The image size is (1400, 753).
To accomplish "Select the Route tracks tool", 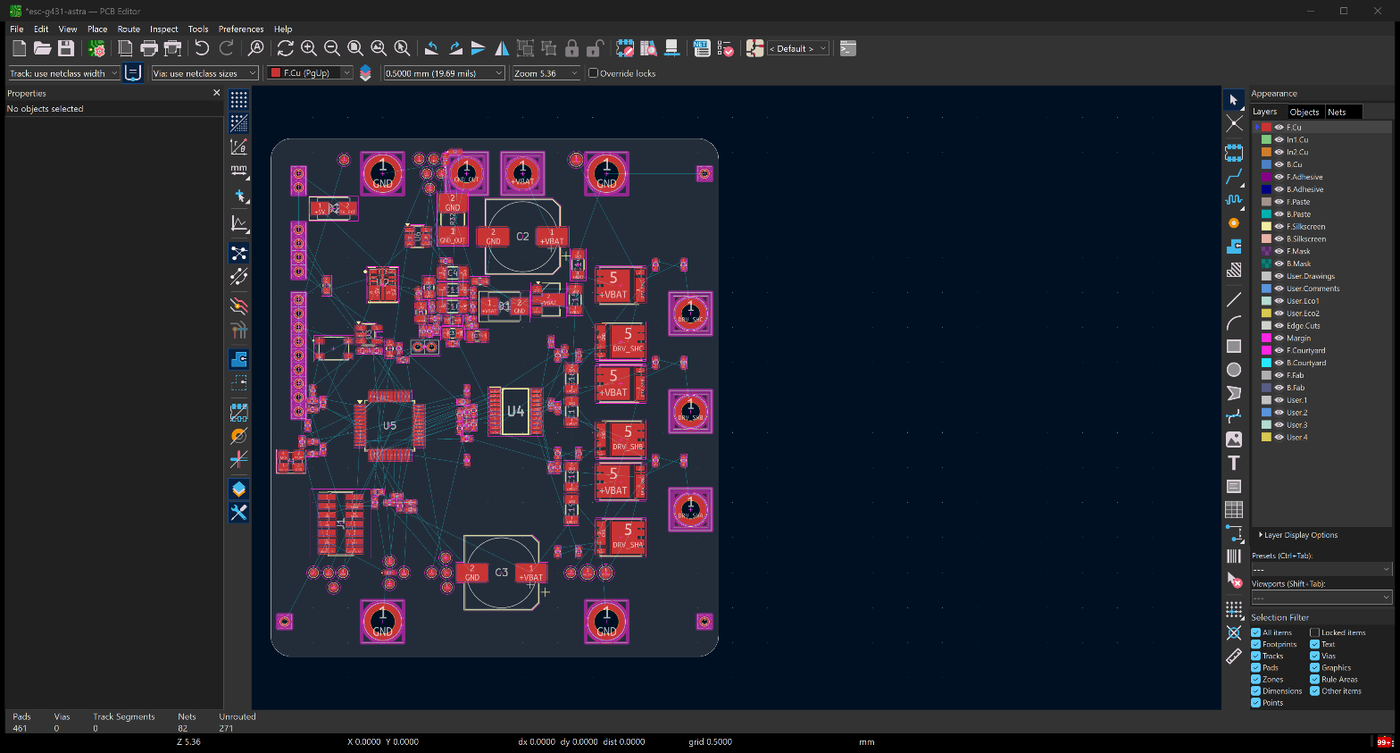I will (1234, 176).
